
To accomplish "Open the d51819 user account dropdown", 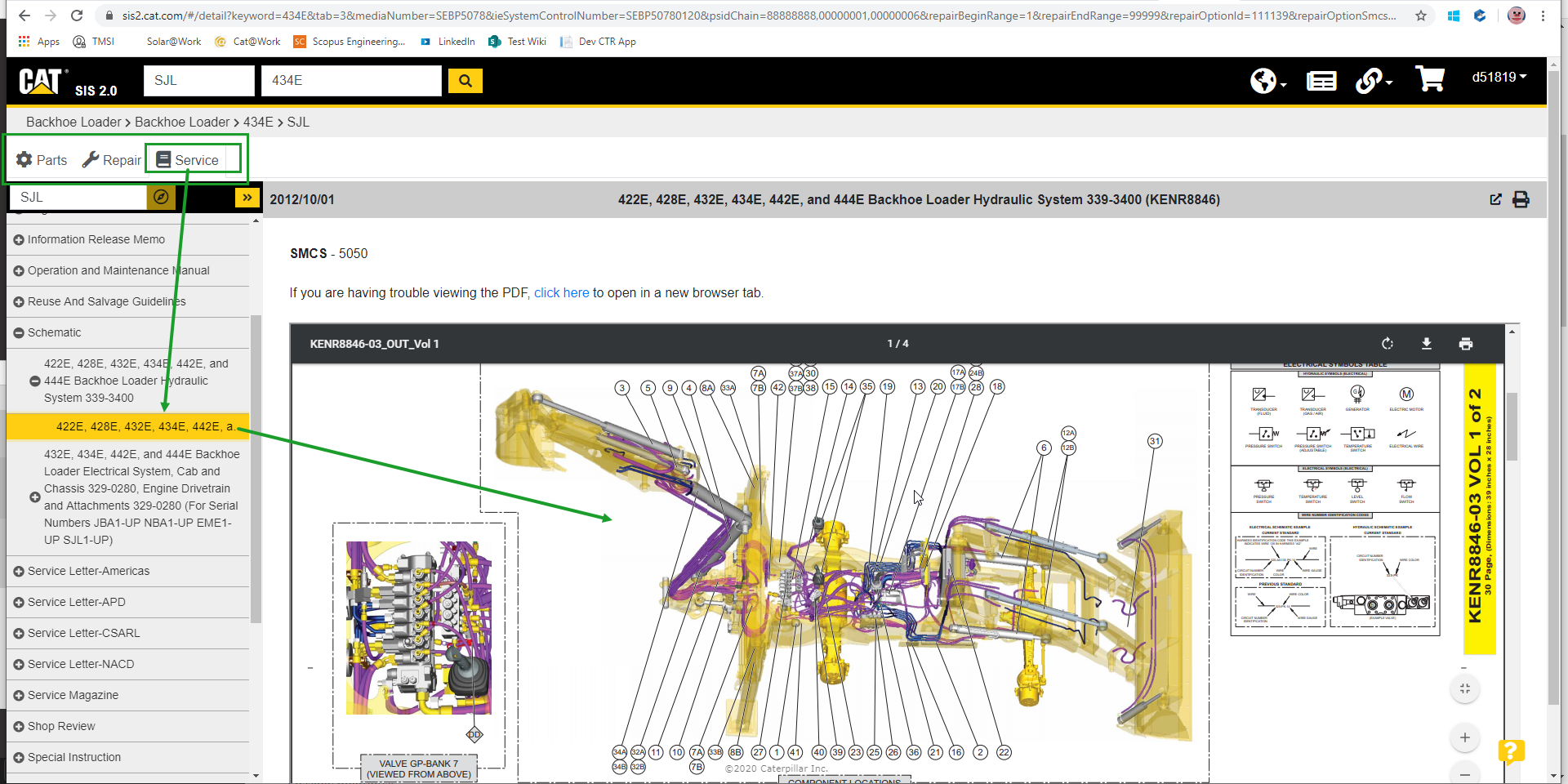I will coord(1499,78).
